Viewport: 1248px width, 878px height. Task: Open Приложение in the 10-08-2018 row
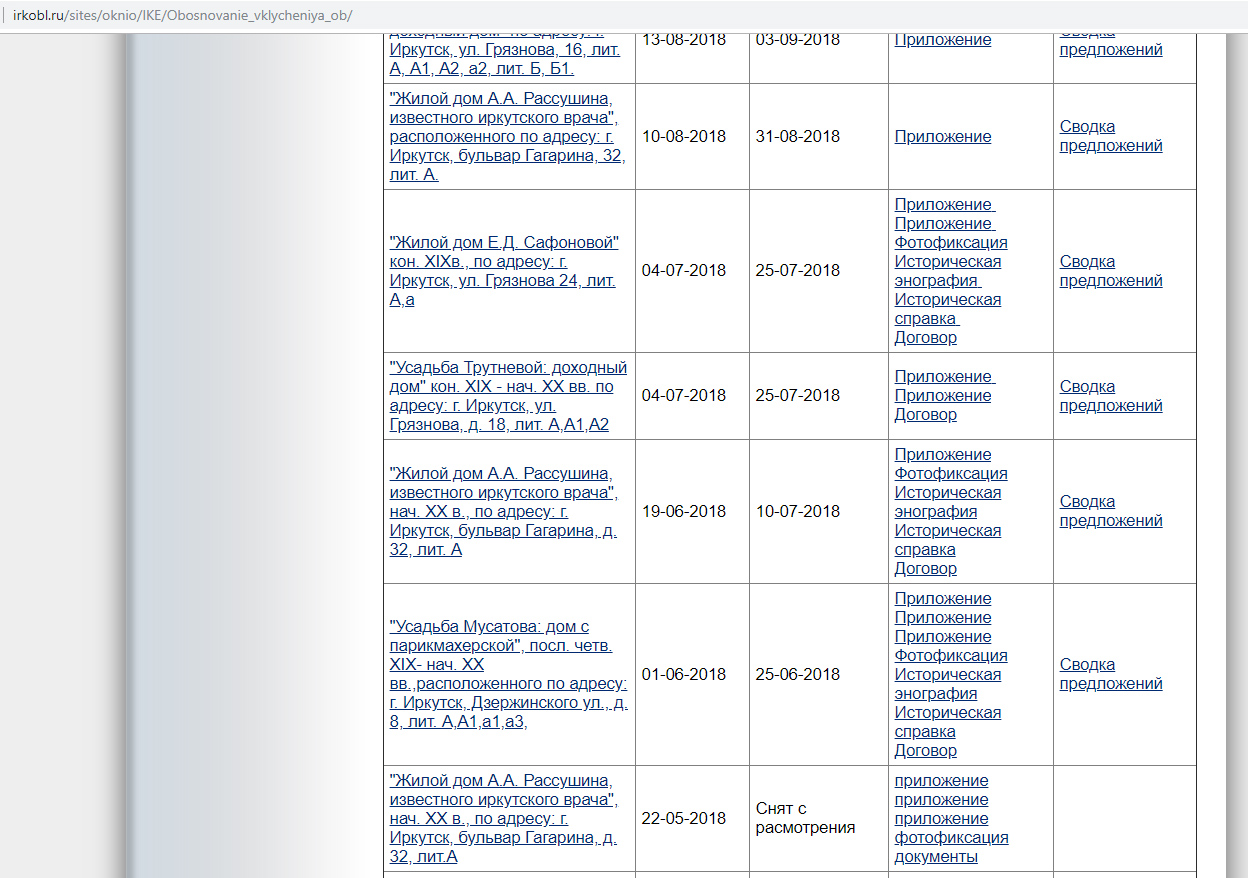click(942, 137)
